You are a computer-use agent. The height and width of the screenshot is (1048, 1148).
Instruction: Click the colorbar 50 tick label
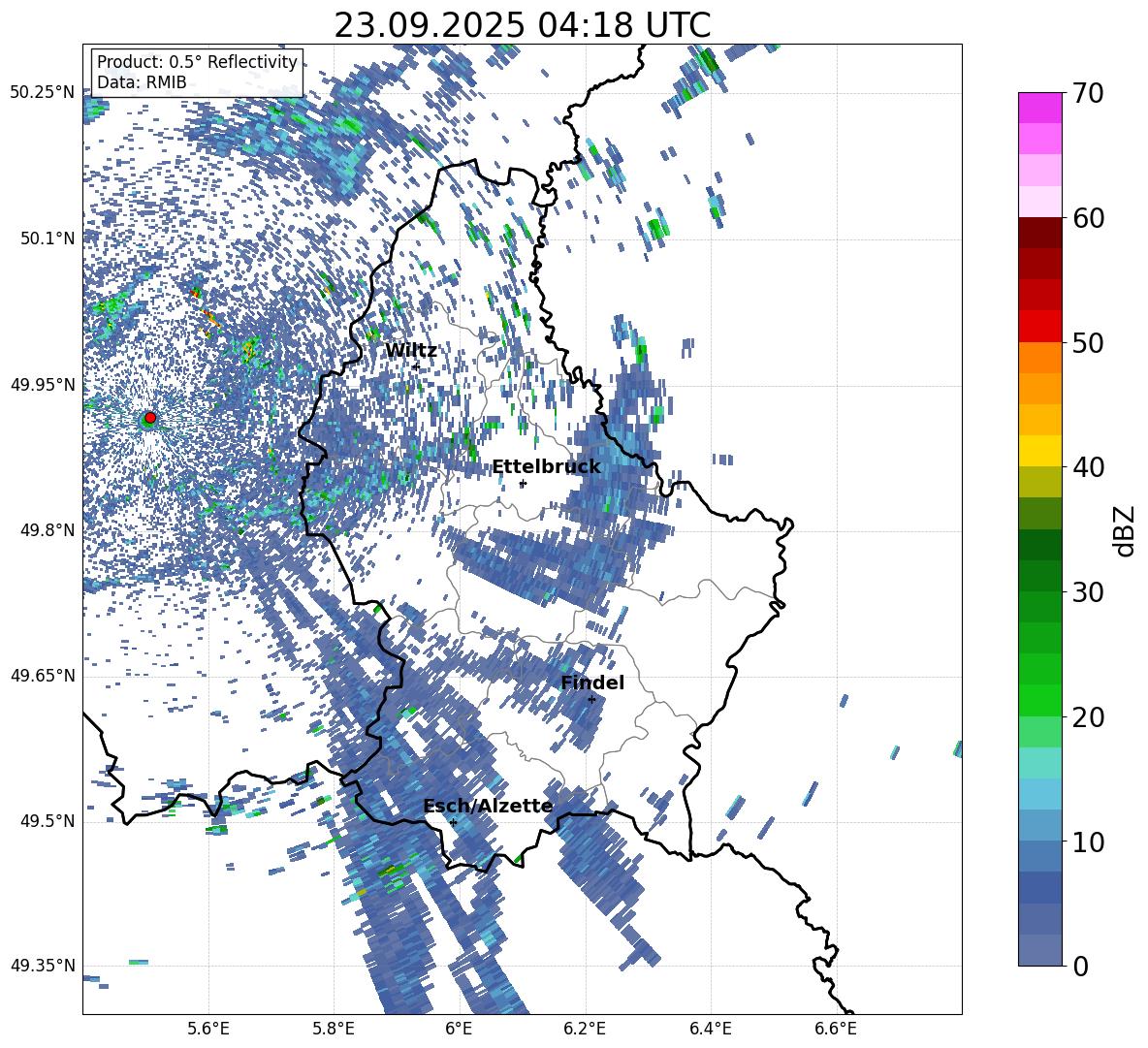(x=1088, y=342)
